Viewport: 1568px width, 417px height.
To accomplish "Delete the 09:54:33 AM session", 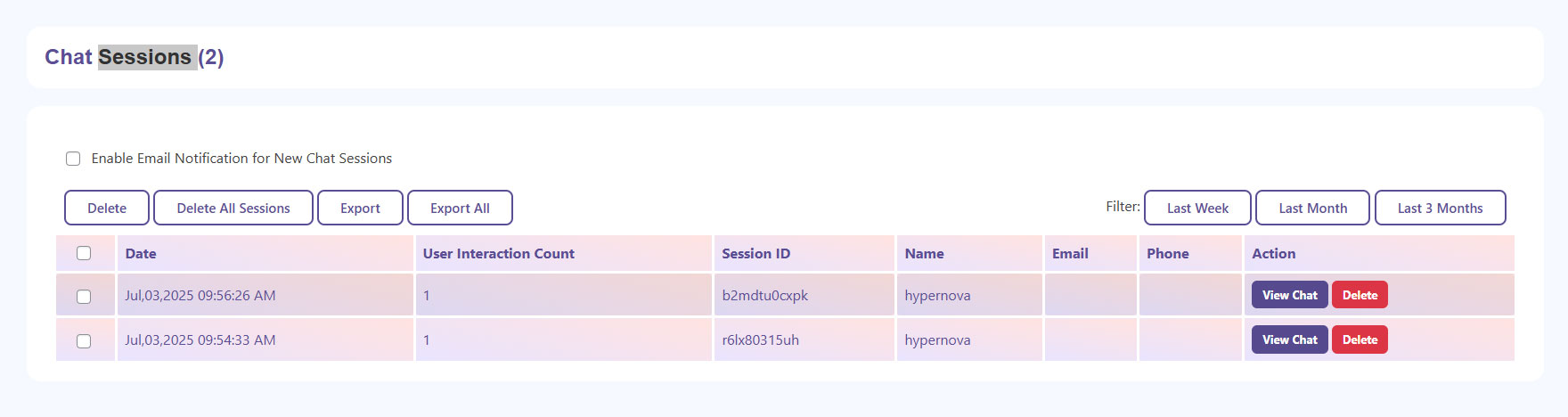I will [1360, 339].
